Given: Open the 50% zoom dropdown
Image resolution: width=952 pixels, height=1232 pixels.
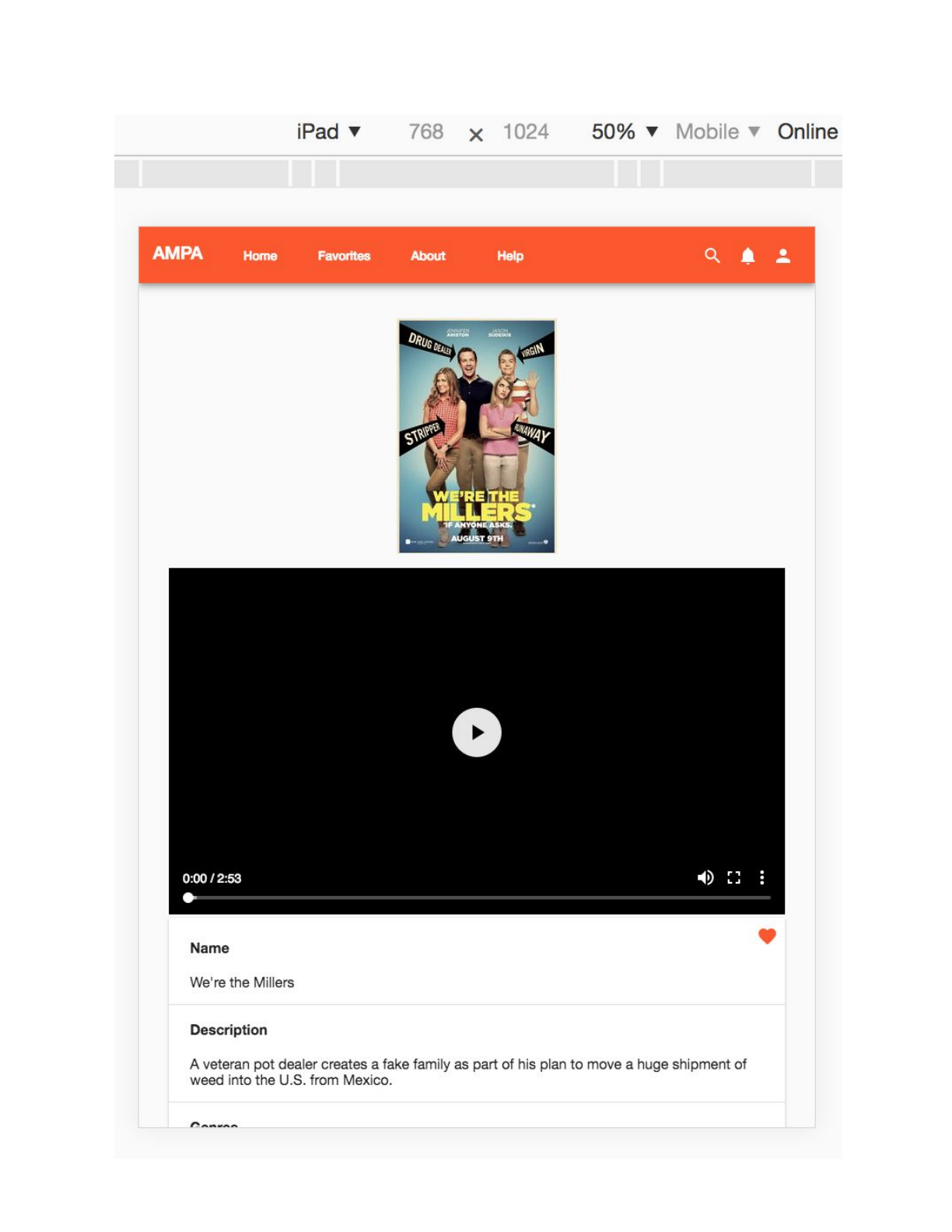Looking at the screenshot, I should click(x=625, y=131).
